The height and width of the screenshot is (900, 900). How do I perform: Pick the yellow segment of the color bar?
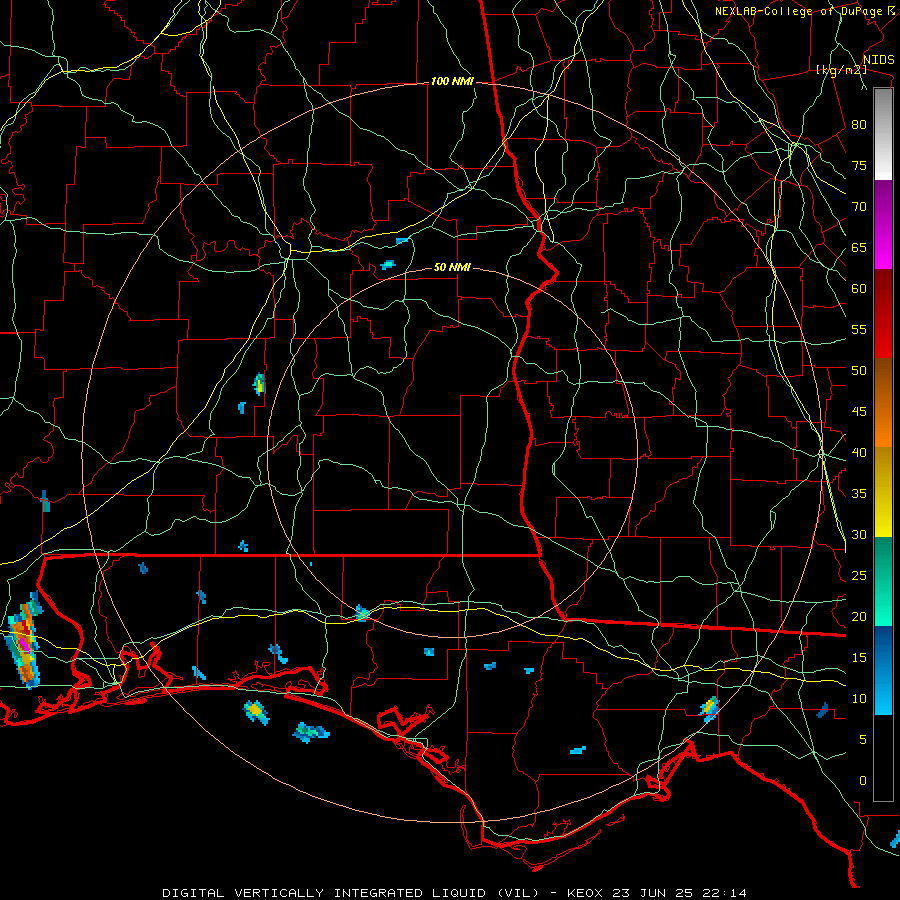click(883, 492)
